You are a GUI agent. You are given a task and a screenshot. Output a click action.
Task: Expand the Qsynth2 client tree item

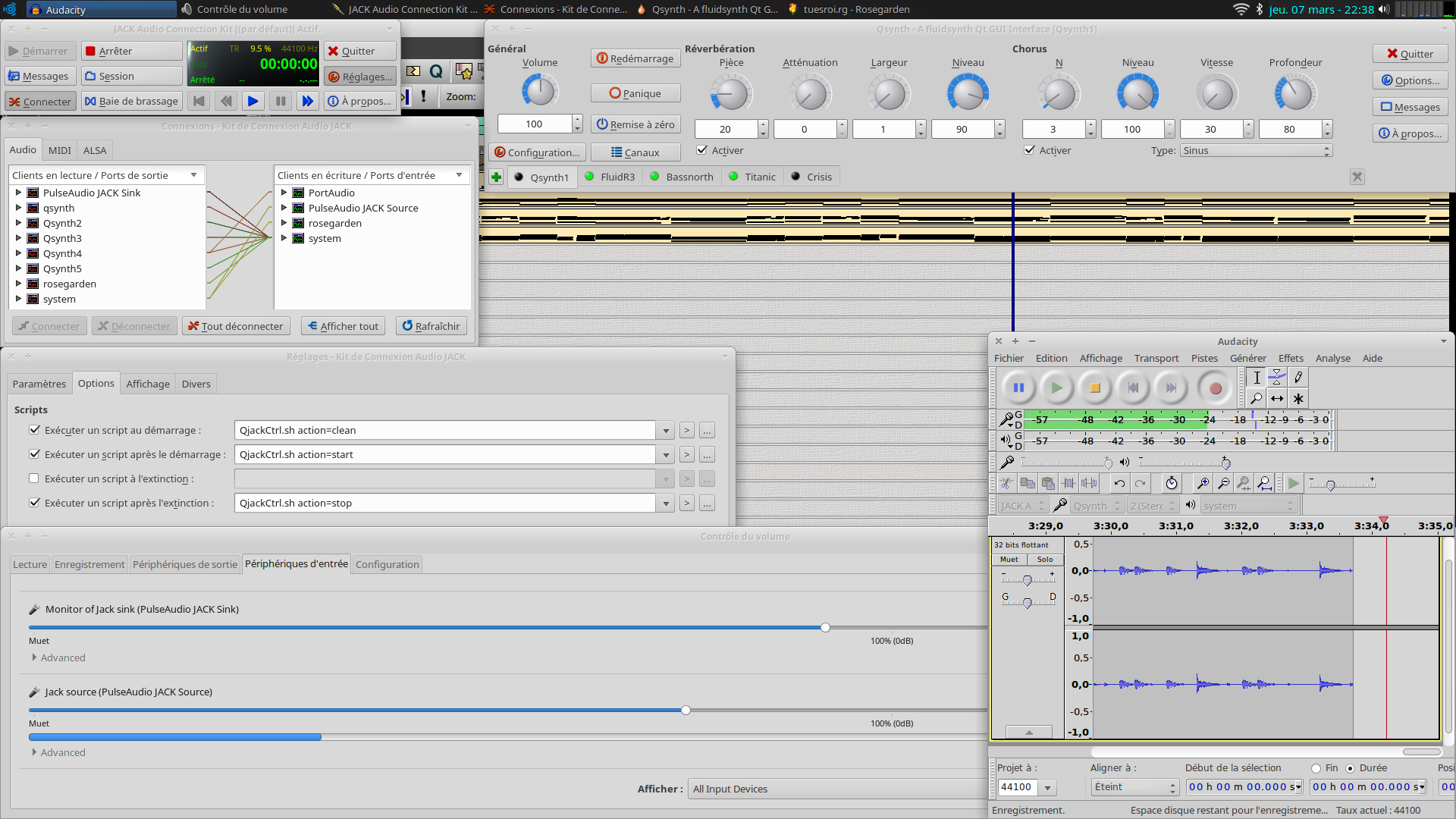click(18, 223)
